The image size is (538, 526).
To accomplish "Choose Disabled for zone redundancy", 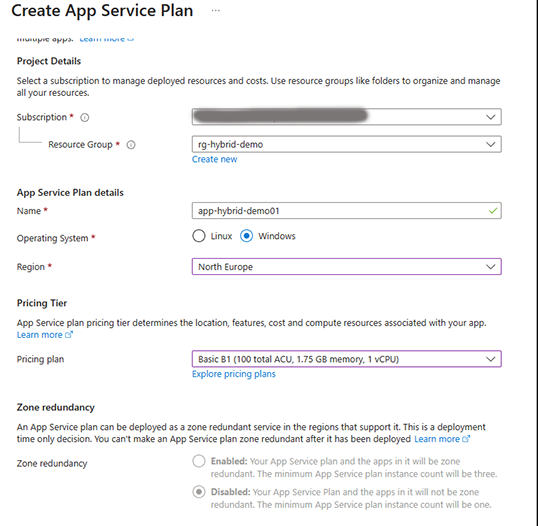I will tap(199, 492).
